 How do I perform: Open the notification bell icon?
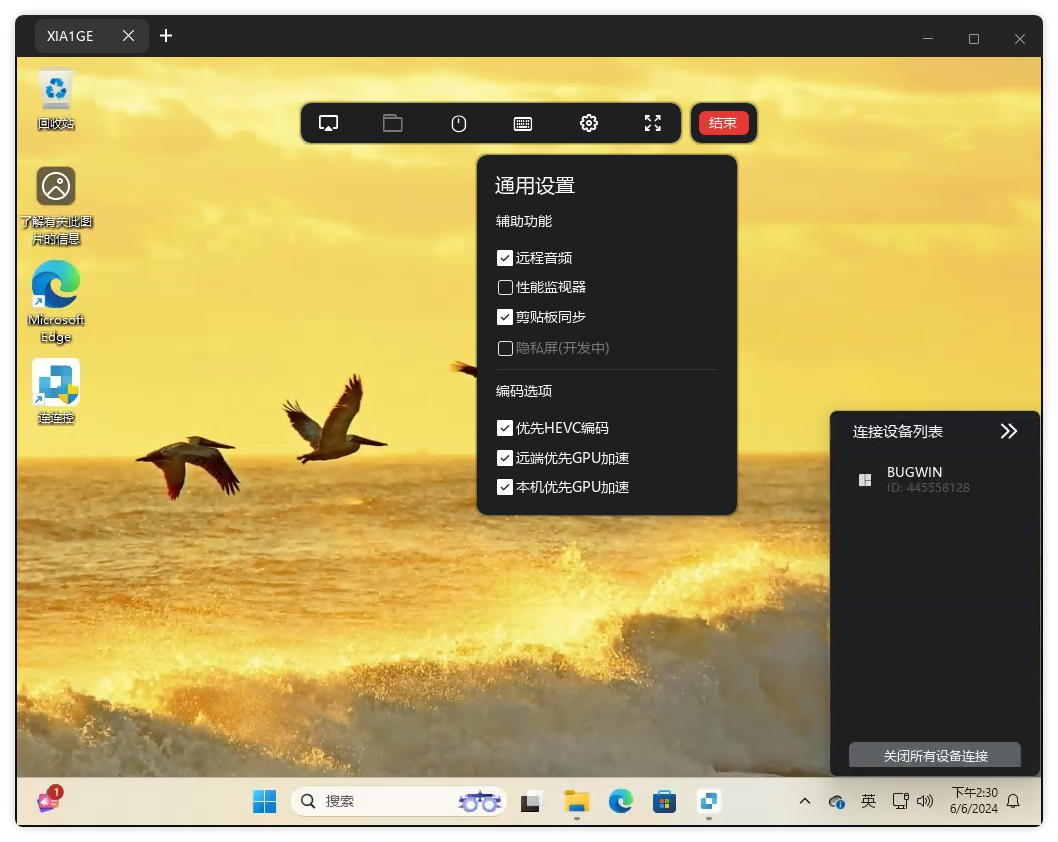1013,802
